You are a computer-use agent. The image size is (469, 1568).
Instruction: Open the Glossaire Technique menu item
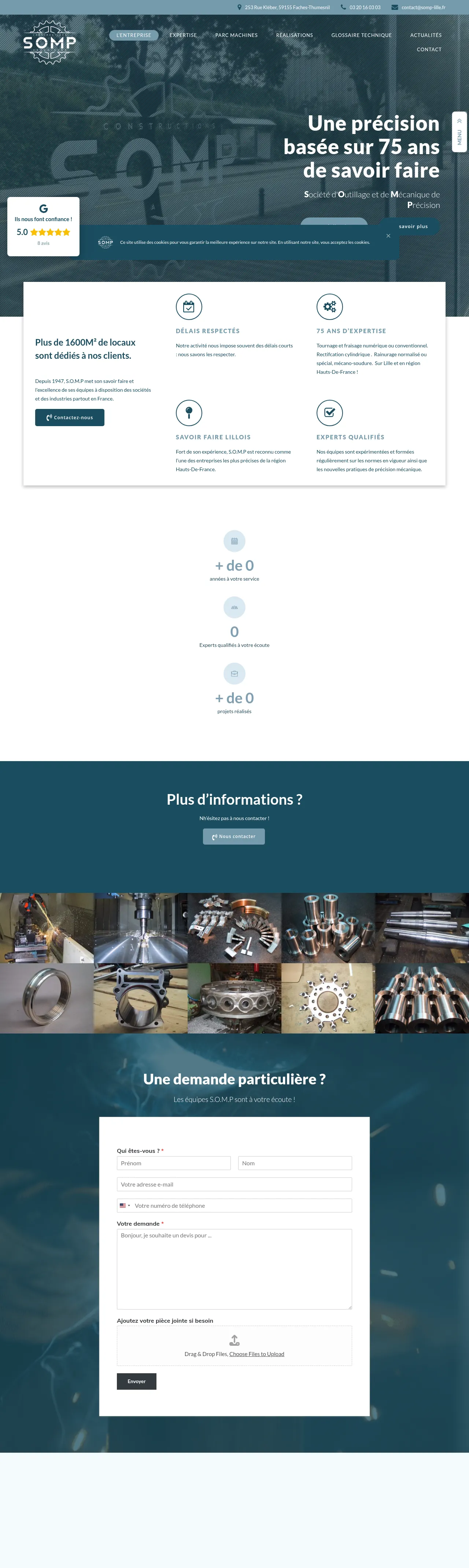click(x=361, y=35)
